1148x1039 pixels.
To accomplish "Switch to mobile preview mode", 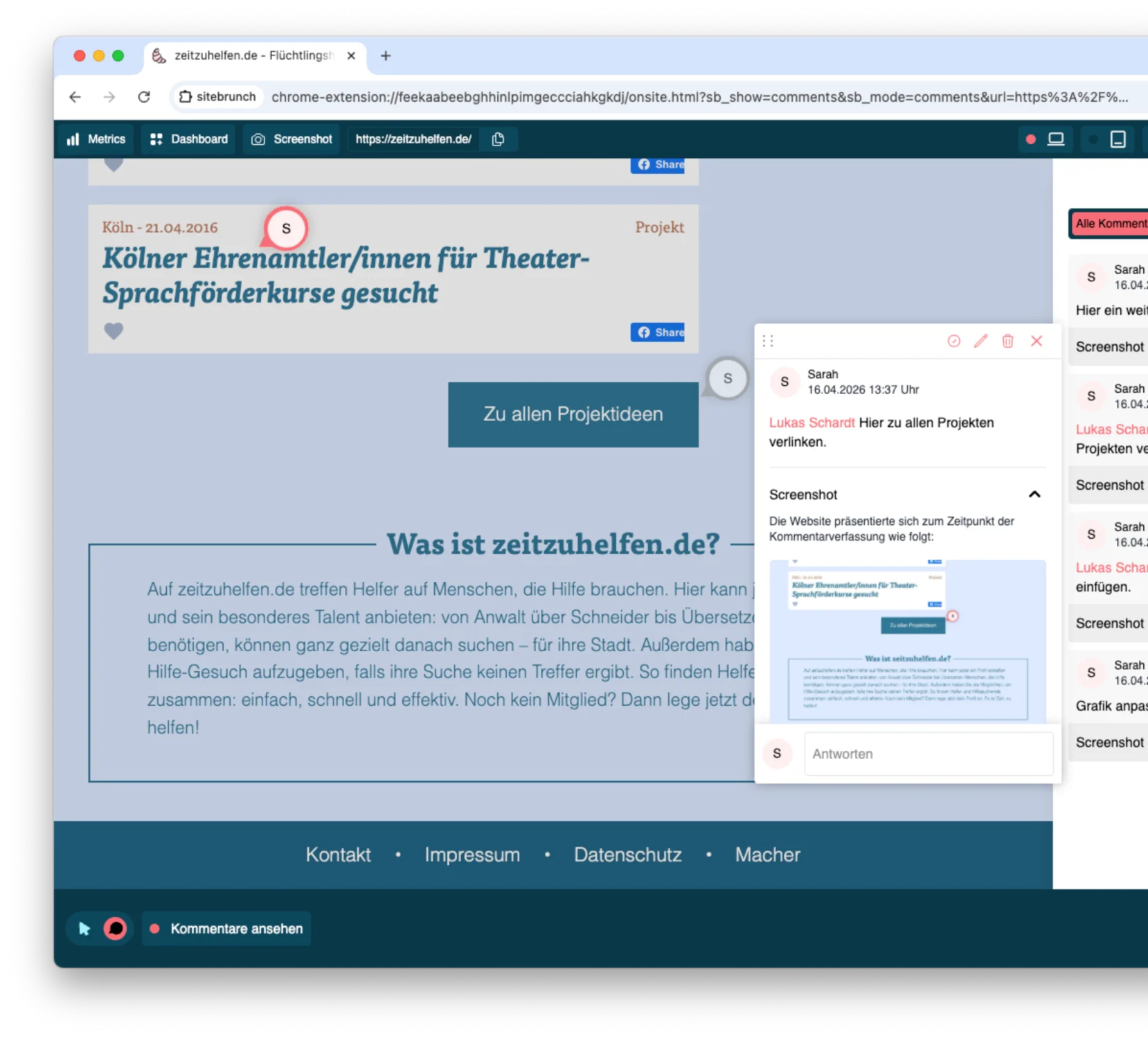I will pos(1118,139).
